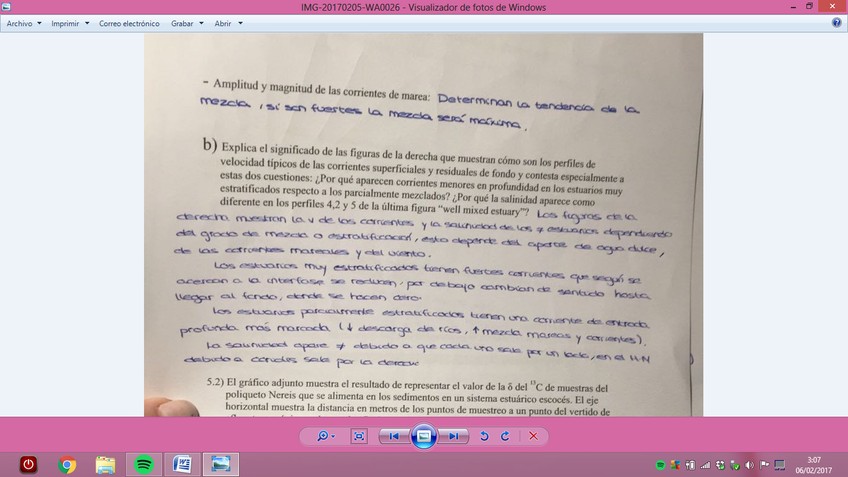848x477 pixels.
Task: Expand the Archivo dropdown arrow
Action: [39, 23]
